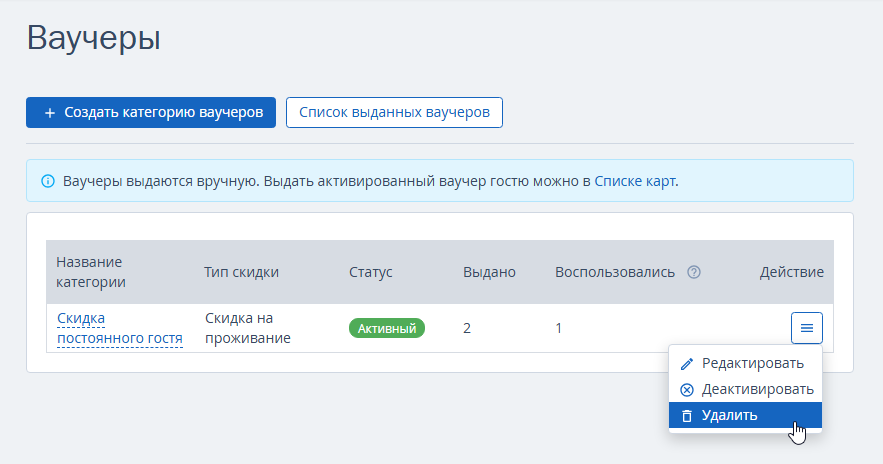The width and height of the screenshot is (883, 464).
Task: Click the plus icon on Создать категорию ваучеров
Action: (50, 113)
